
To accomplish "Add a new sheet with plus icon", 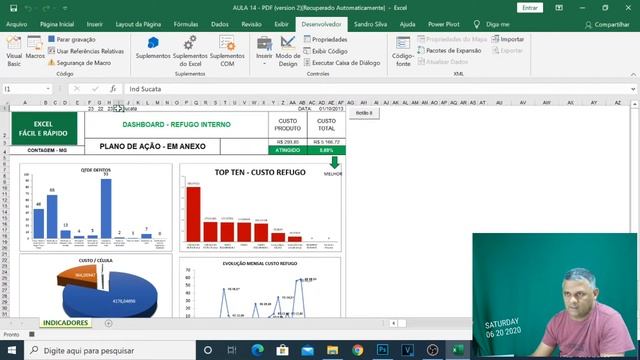I will coord(109,323).
